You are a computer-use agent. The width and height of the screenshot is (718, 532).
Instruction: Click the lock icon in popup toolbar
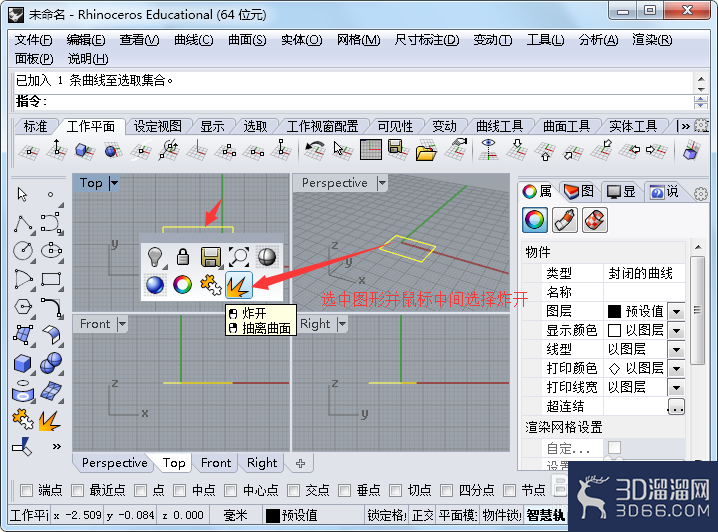(183, 257)
